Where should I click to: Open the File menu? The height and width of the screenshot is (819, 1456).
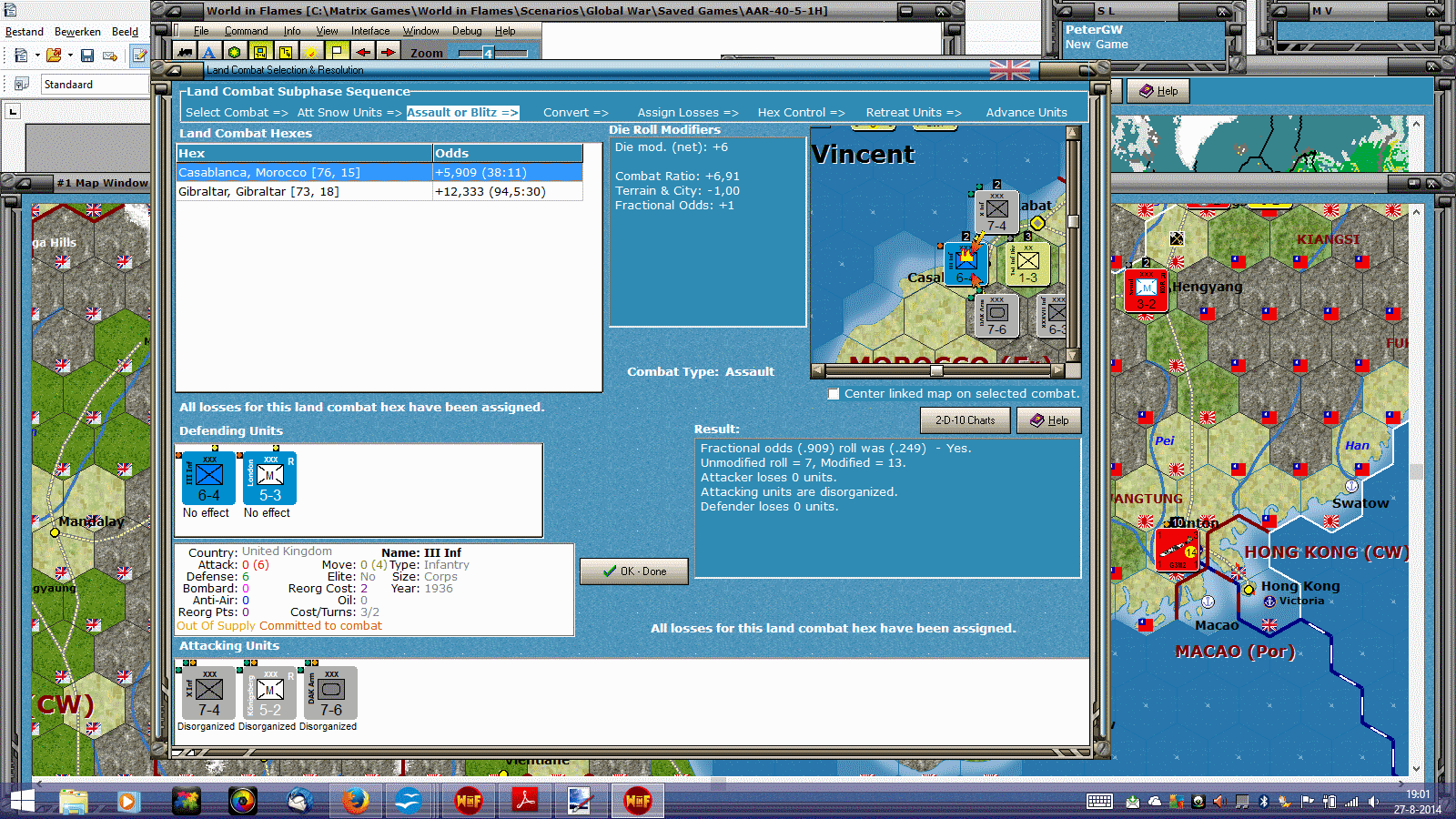(201, 31)
